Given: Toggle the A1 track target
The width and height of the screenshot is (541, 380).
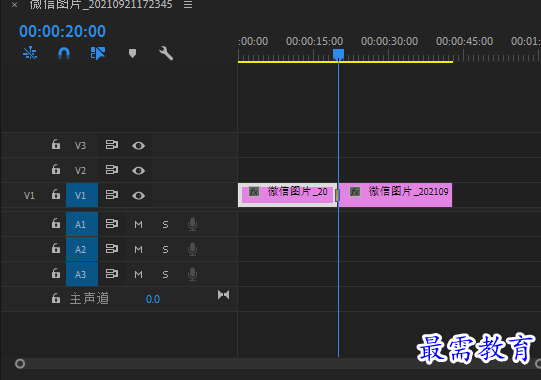Looking at the screenshot, I should click(x=82, y=224).
